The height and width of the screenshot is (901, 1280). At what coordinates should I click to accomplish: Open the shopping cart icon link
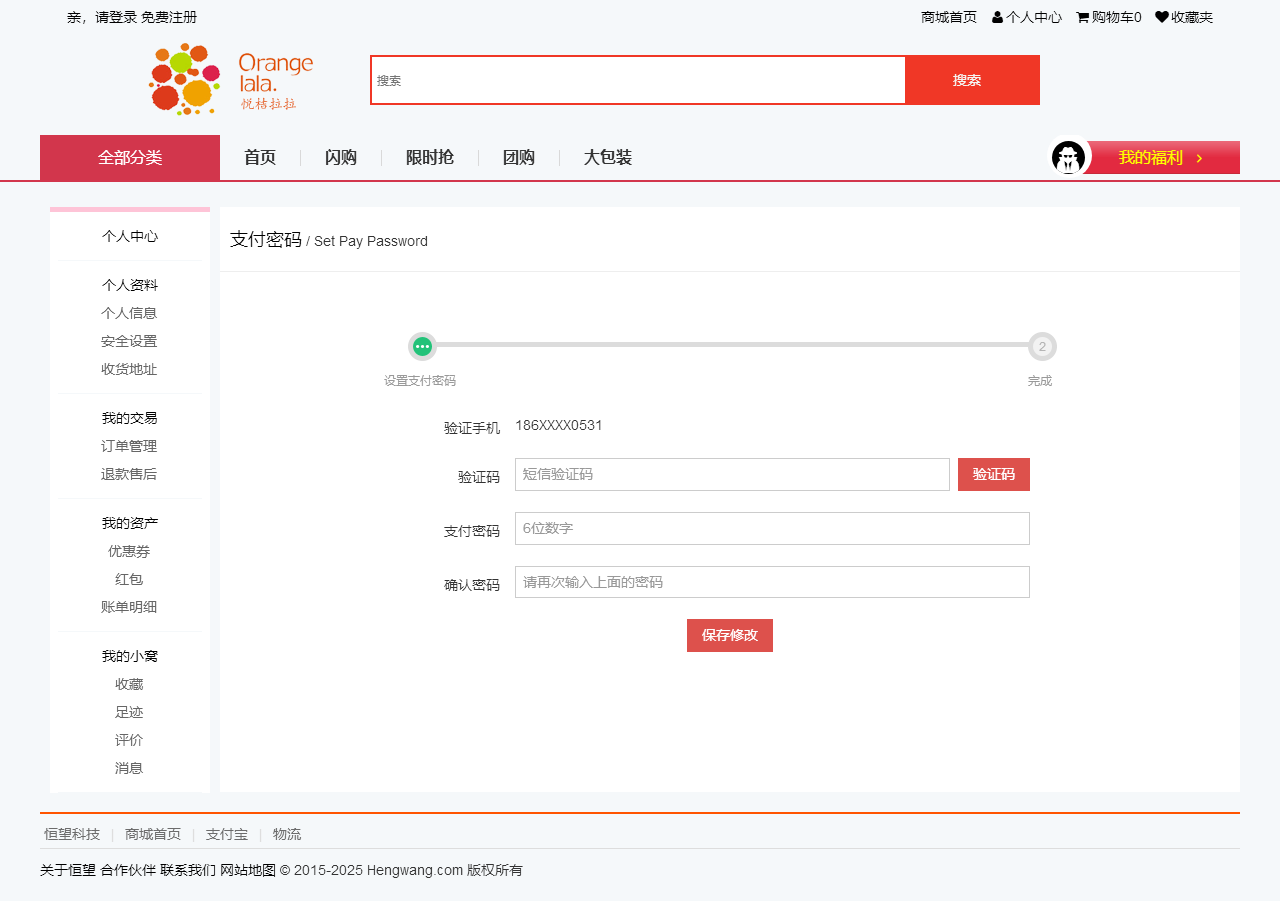click(x=1082, y=17)
